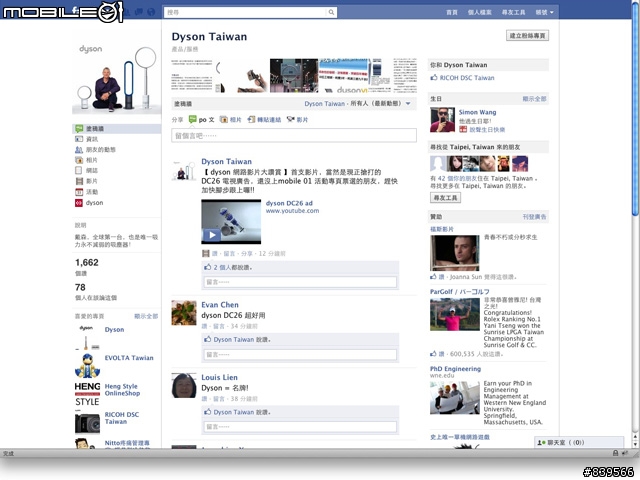Click Evan Chen's avatar thumbnail
The image size is (640, 480).
pos(184,313)
